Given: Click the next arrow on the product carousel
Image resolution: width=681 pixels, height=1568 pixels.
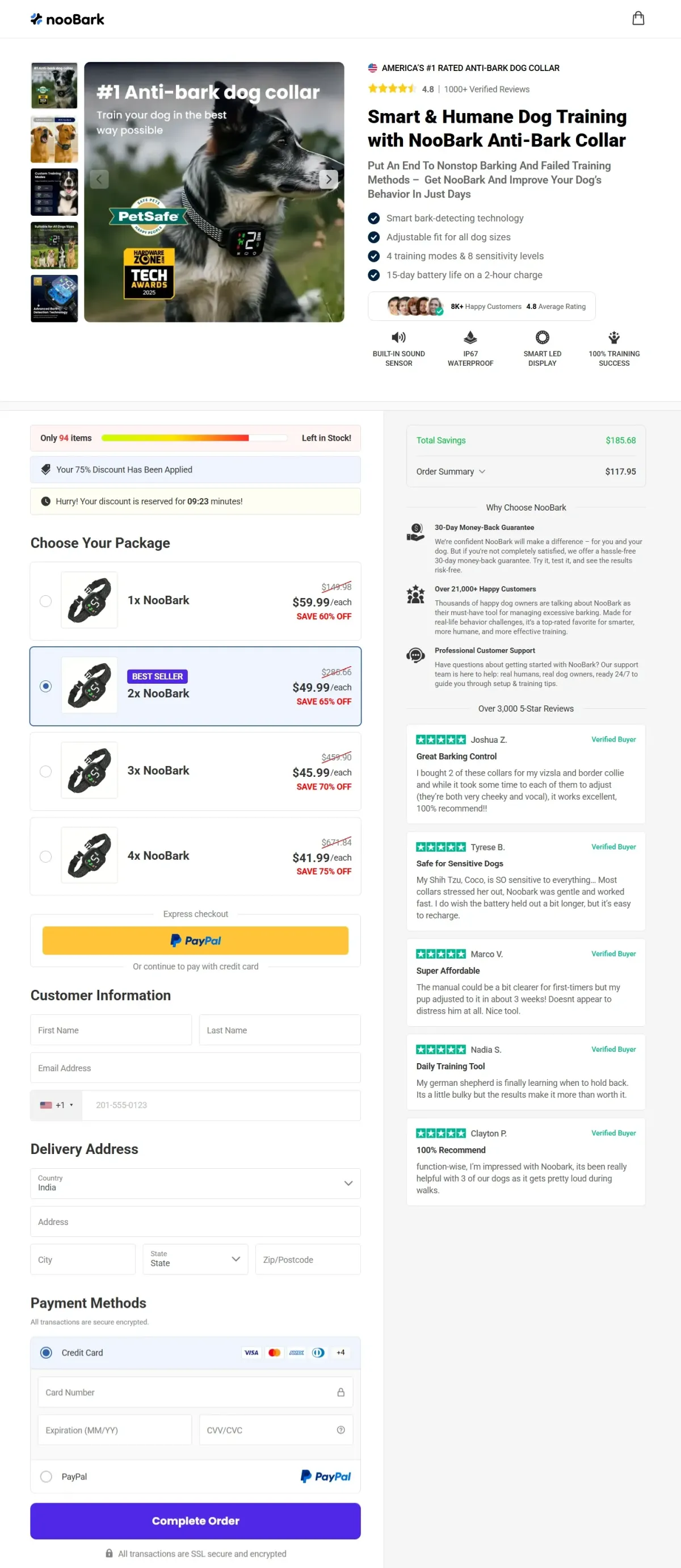Looking at the screenshot, I should (x=329, y=179).
